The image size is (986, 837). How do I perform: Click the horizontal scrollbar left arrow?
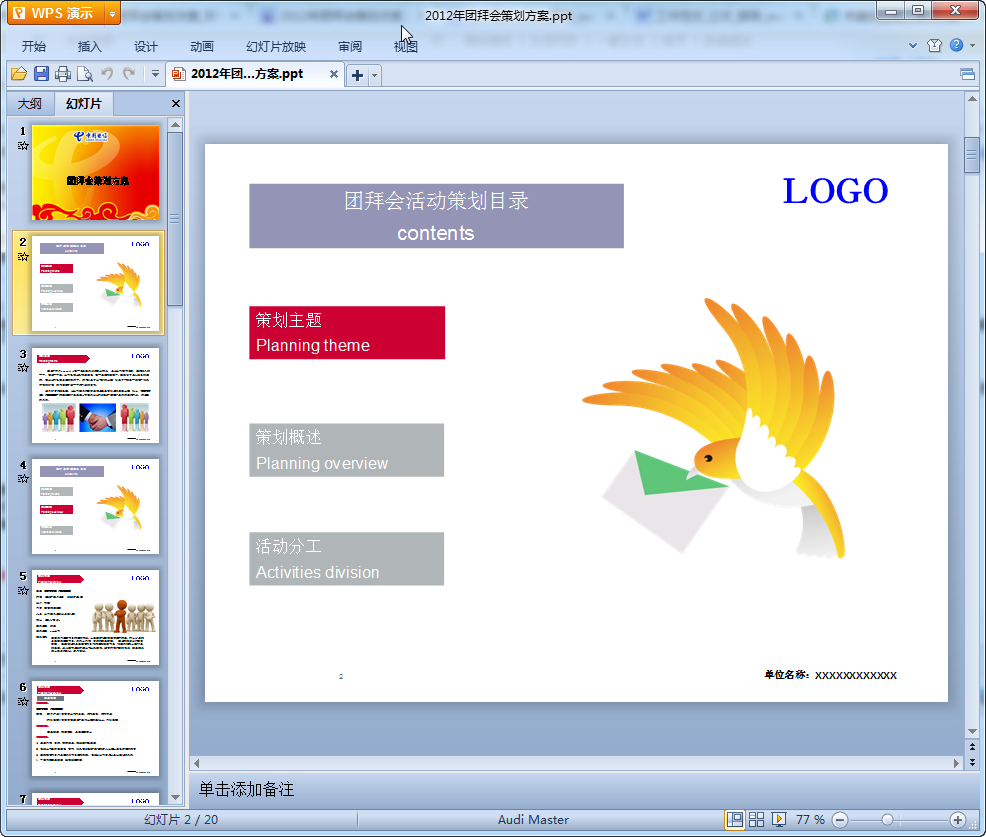coord(196,763)
